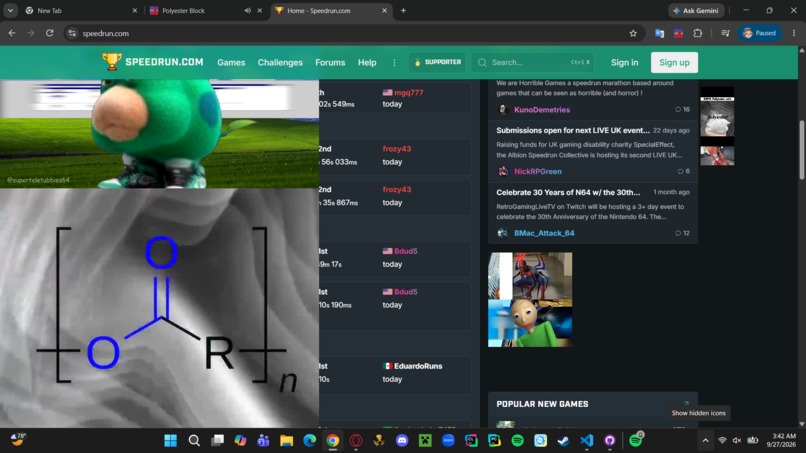The height and width of the screenshot is (453, 806).
Task: Open Discord from taskbar
Action: [x=402, y=441]
